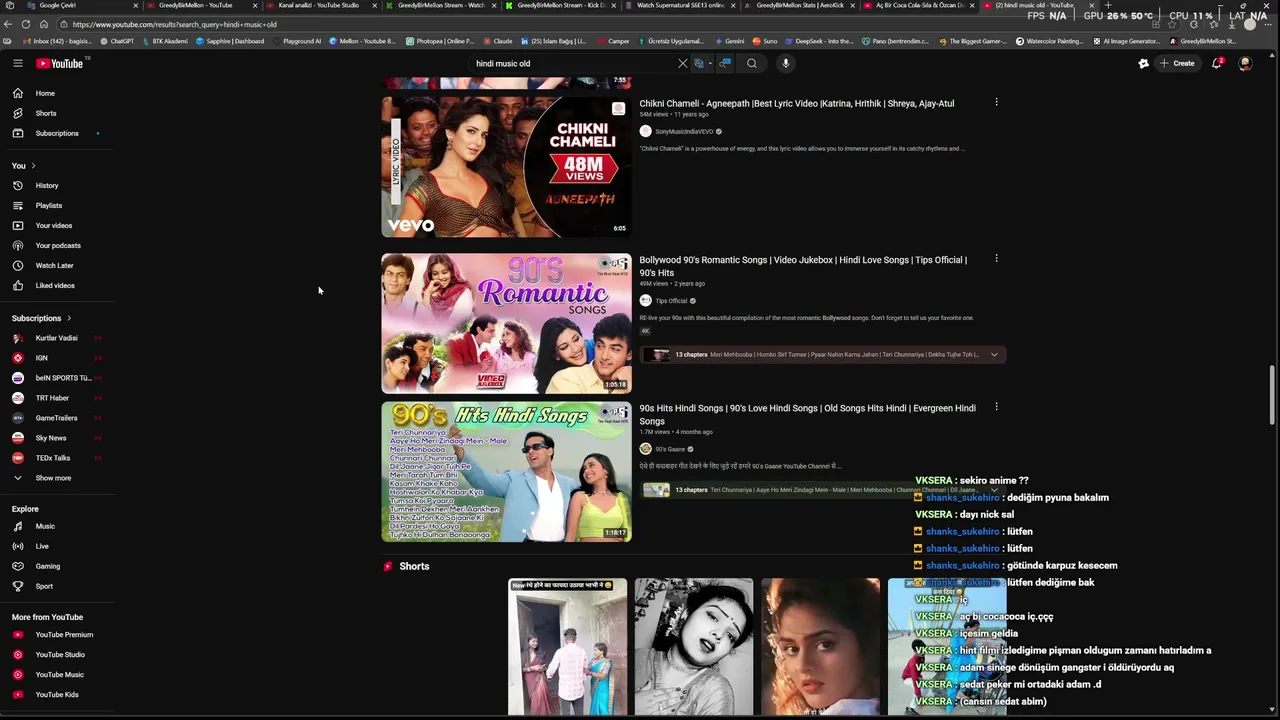Open YouTube Studio link in sidebar
This screenshot has width=1280, height=720.
pos(58,655)
